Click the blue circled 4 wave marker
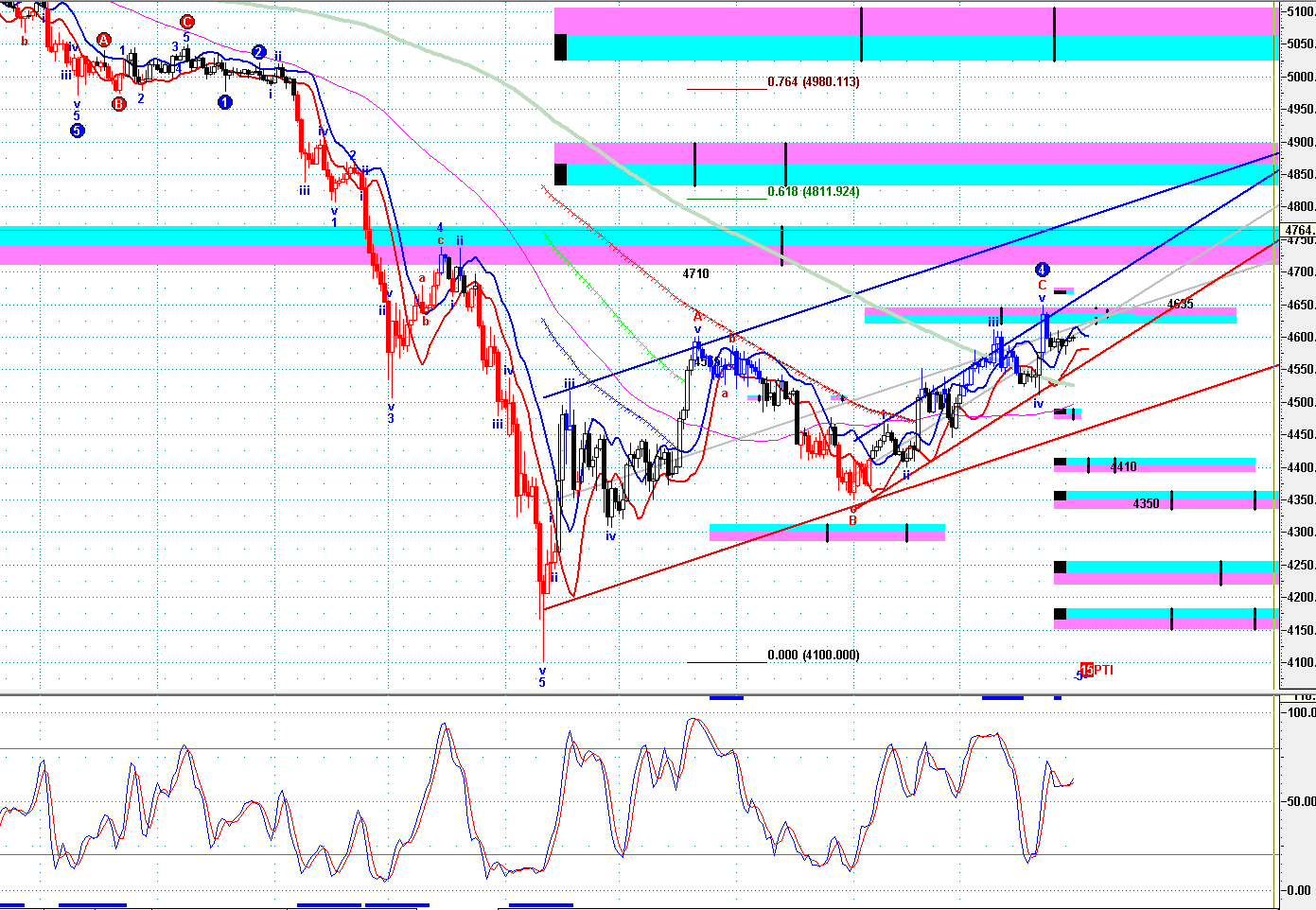1316x910 pixels. click(x=1043, y=270)
